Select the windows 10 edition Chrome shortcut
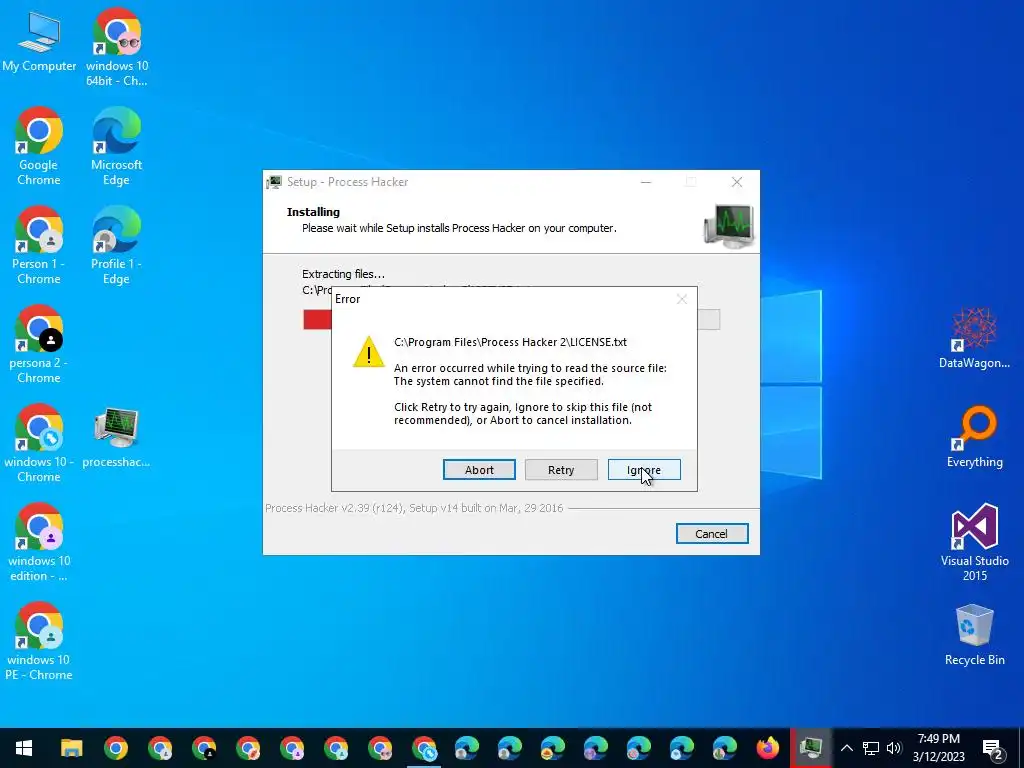The height and width of the screenshot is (768, 1024). [x=39, y=543]
